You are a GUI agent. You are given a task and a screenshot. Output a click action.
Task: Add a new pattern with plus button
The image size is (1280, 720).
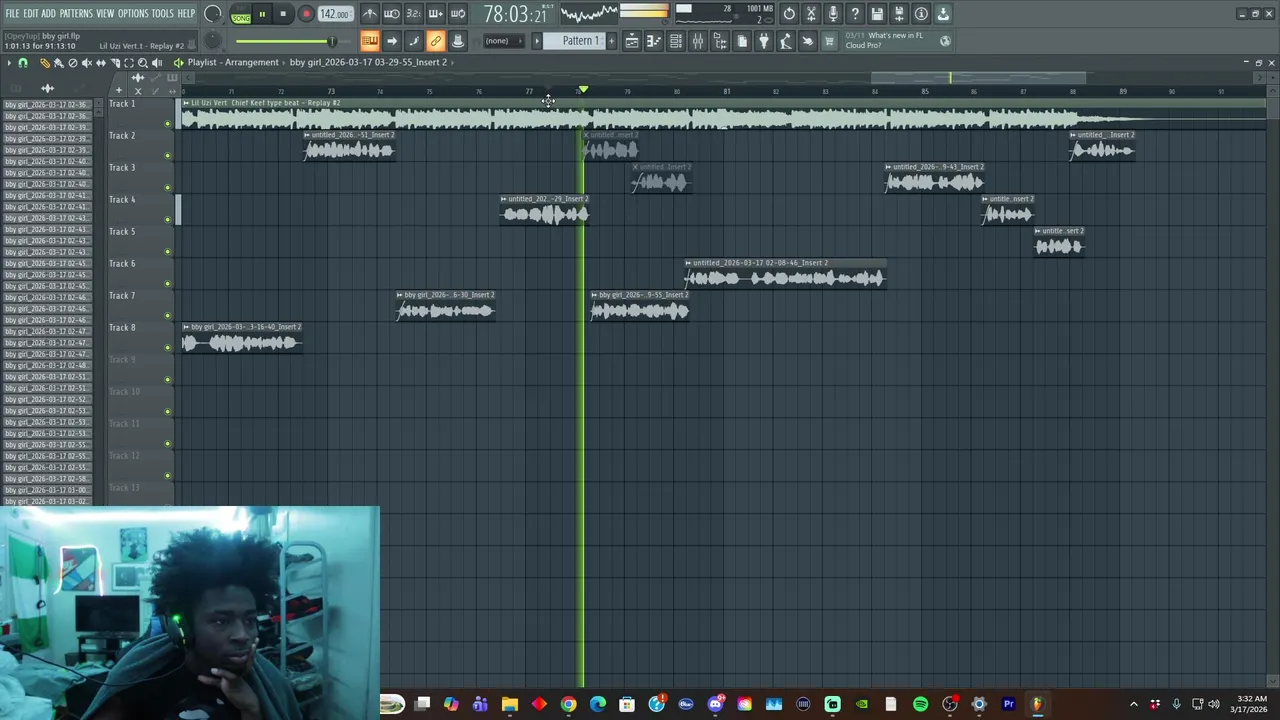pyautogui.click(x=611, y=41)
